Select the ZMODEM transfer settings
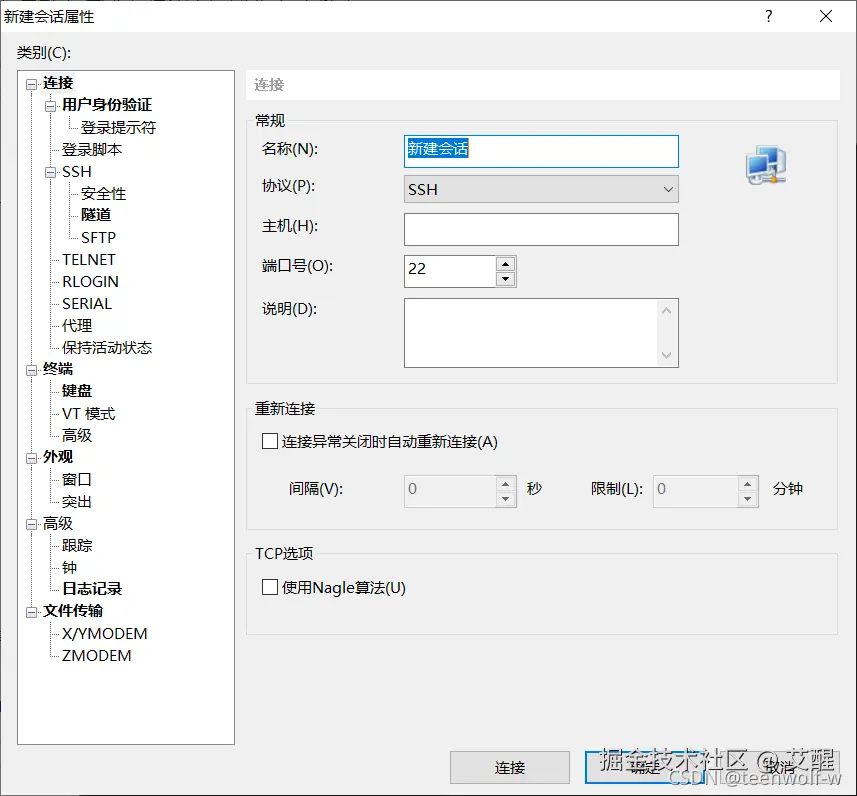The width and height of the screenshot is (857, 796). tap(99, 655)
